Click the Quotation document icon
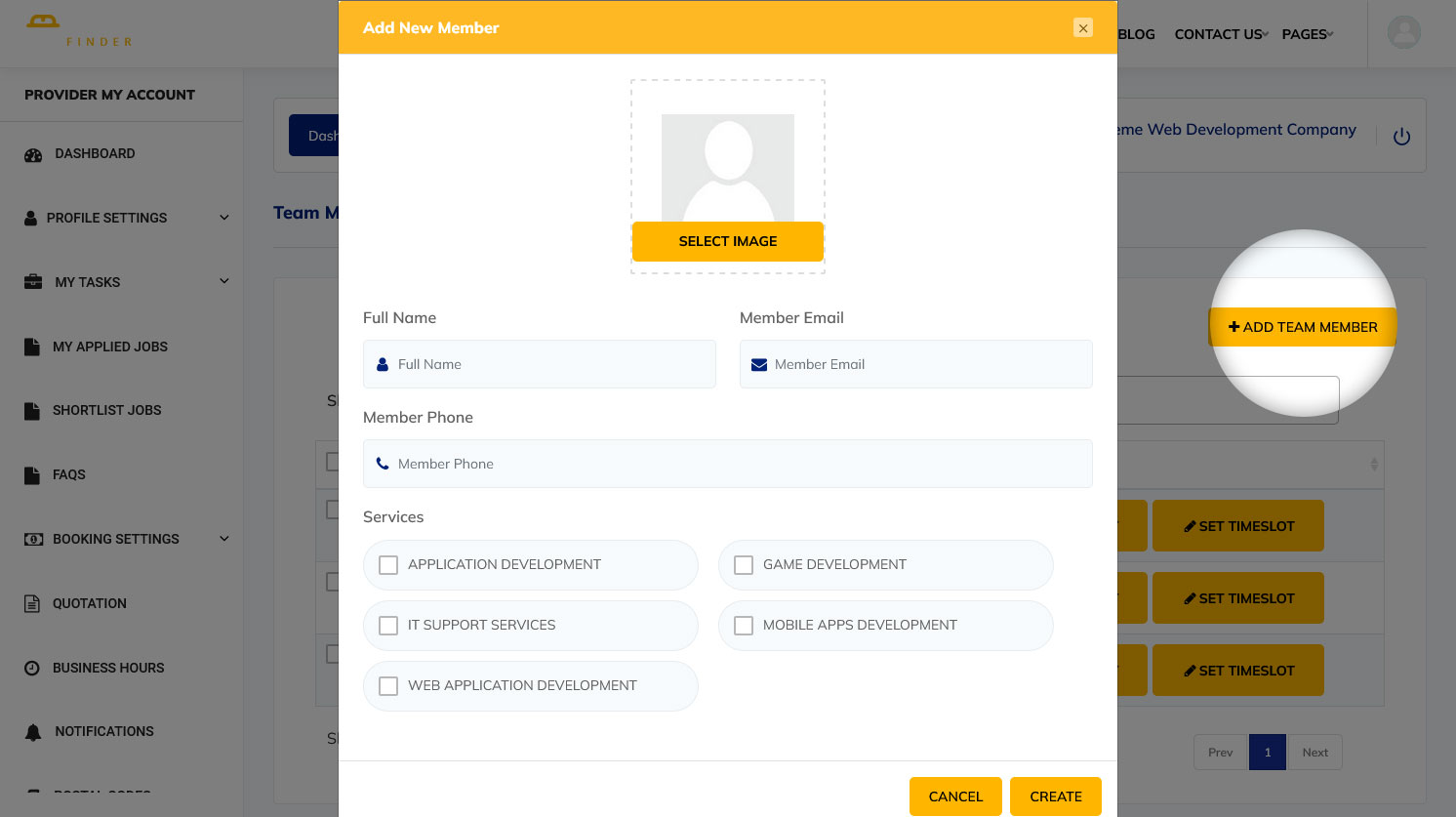1456x817 pixels. pos(32,604)
